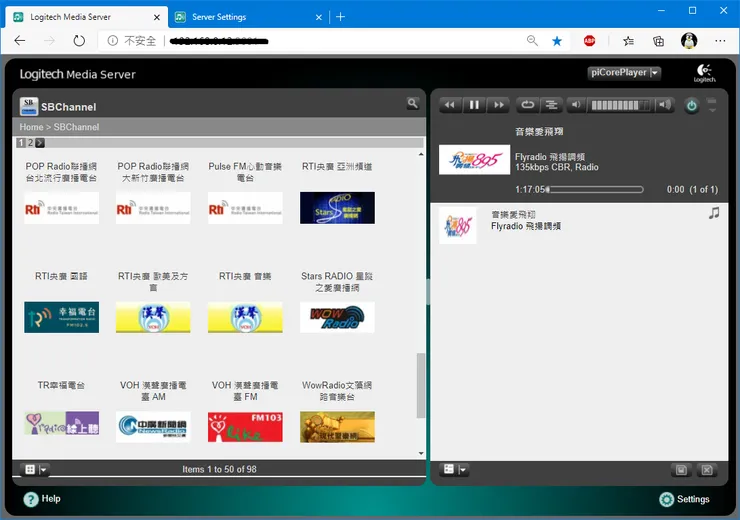Click the Logitech logo icon
Viewport: 740px width, 520px height.
coord(704,73)
